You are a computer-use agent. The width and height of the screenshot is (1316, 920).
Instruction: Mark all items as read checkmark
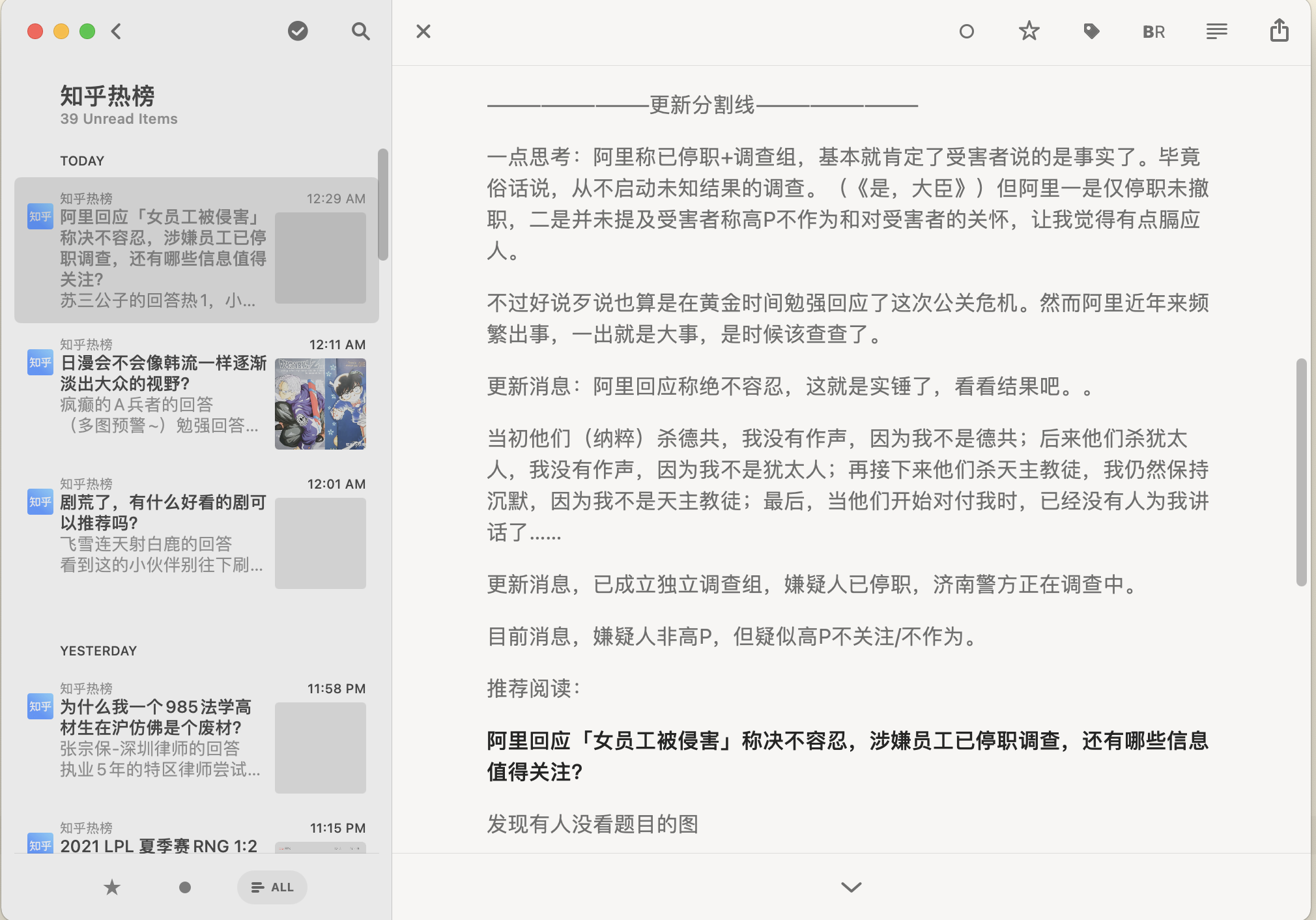(298, 31)
